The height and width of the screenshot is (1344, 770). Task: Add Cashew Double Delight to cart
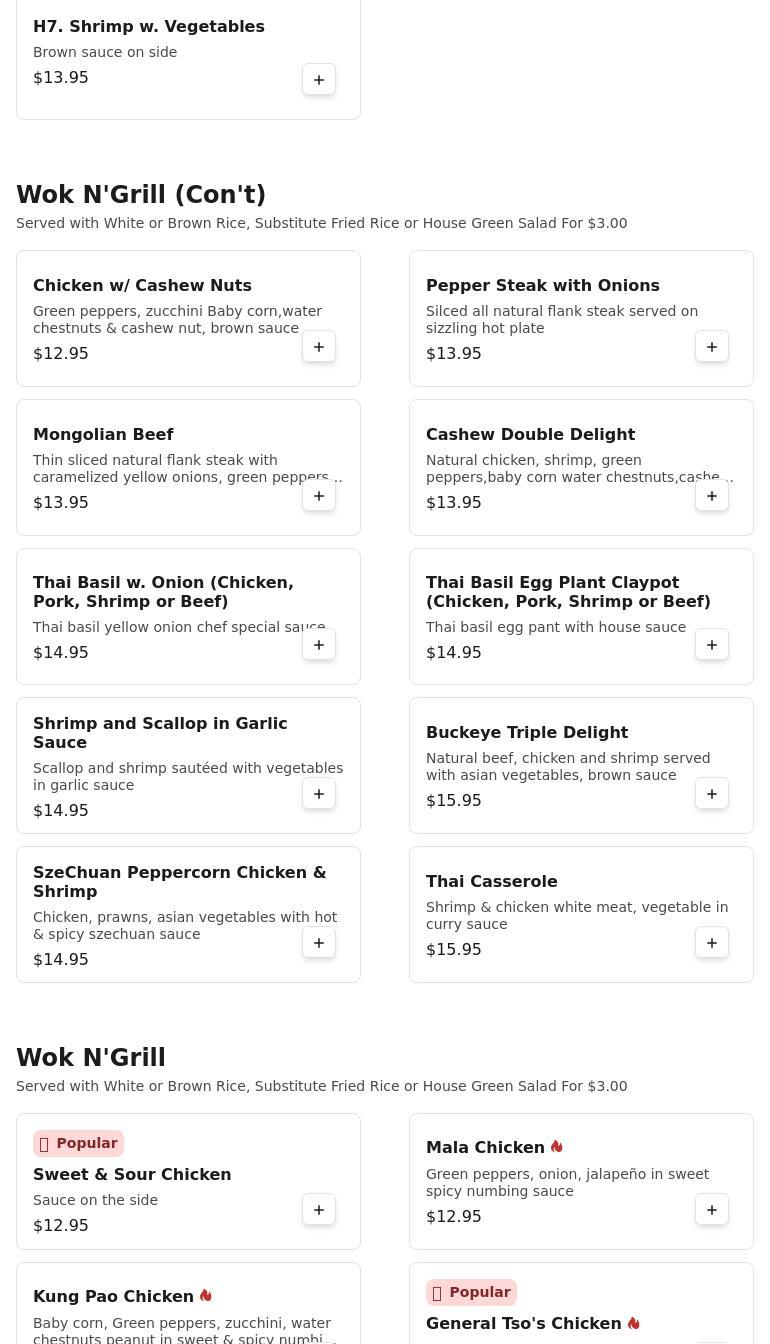[x=712, y=496]
